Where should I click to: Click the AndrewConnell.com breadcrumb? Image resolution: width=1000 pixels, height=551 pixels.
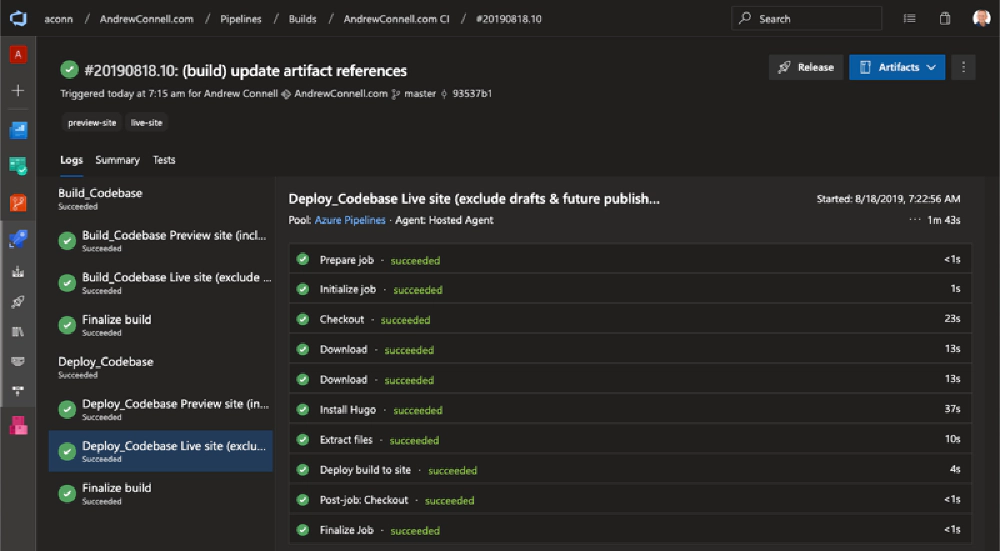pyautogui.click(x=147, y=19)
